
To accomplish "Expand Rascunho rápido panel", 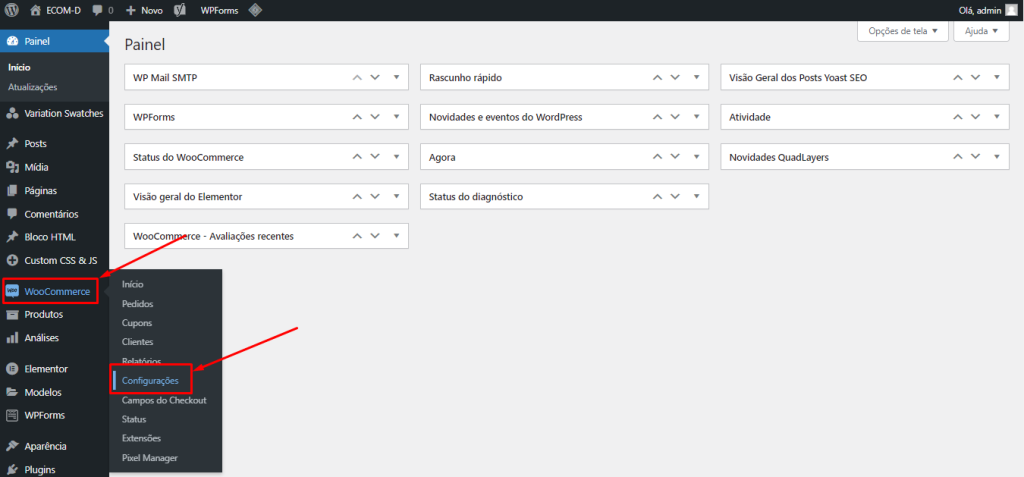I will pos(697,77).
